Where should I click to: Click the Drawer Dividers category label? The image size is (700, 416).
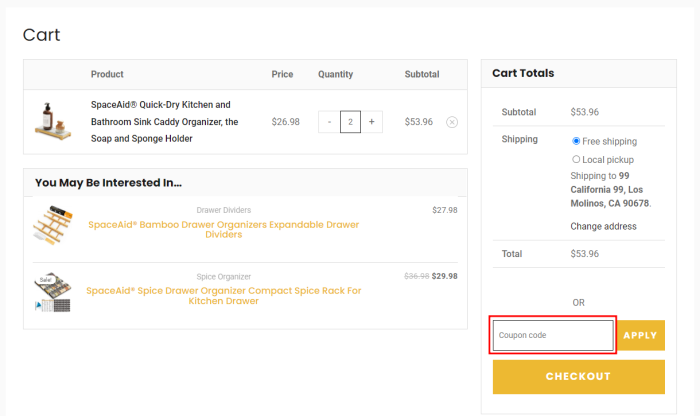224,210
